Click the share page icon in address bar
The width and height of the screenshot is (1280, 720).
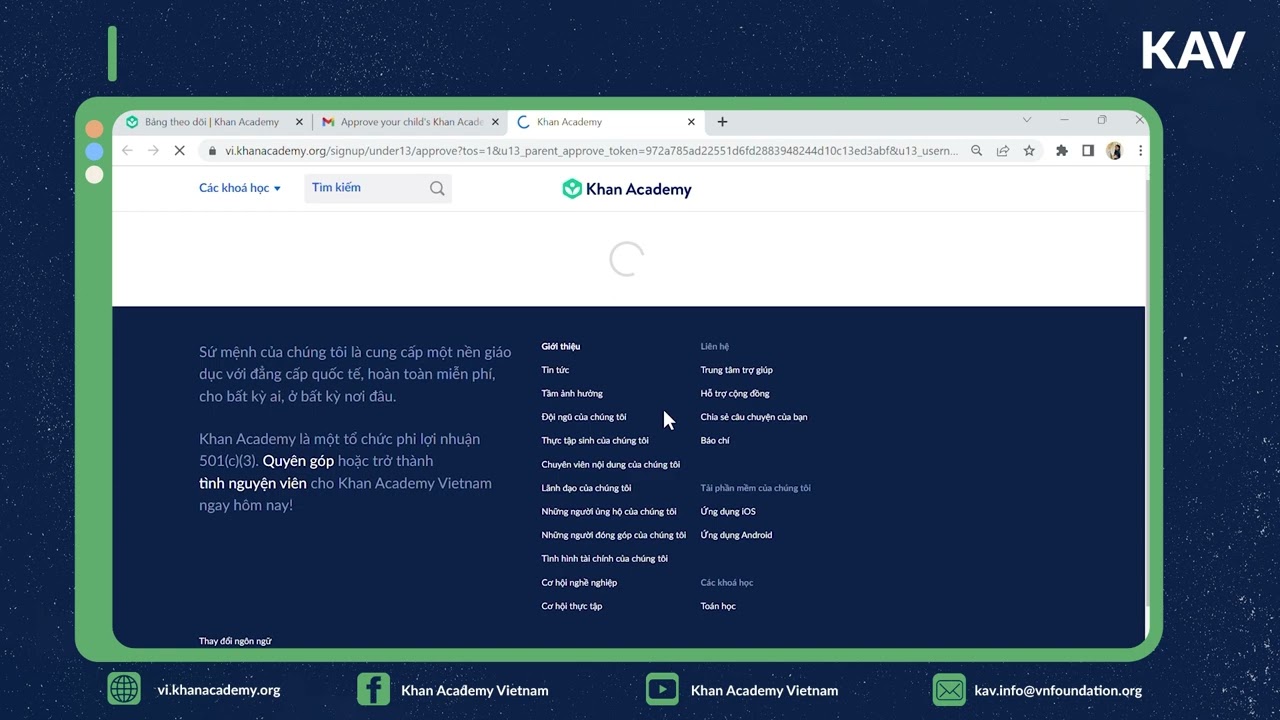coord(1003,151)
